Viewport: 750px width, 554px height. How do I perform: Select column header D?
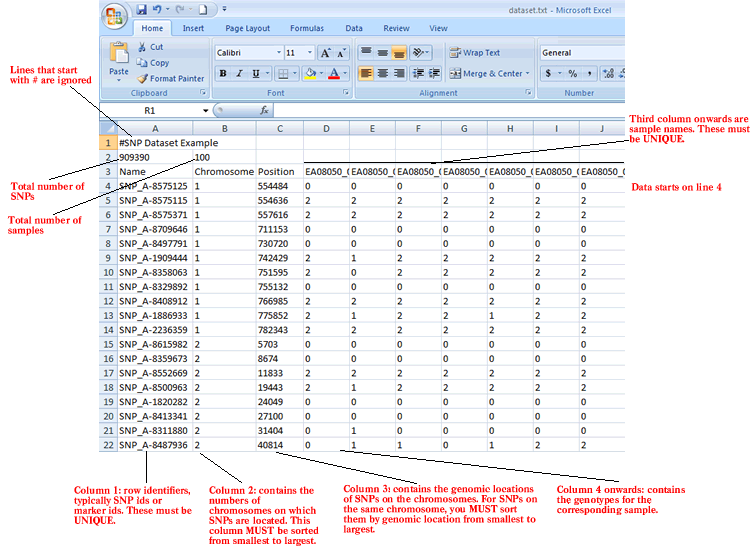click(326, 128)
